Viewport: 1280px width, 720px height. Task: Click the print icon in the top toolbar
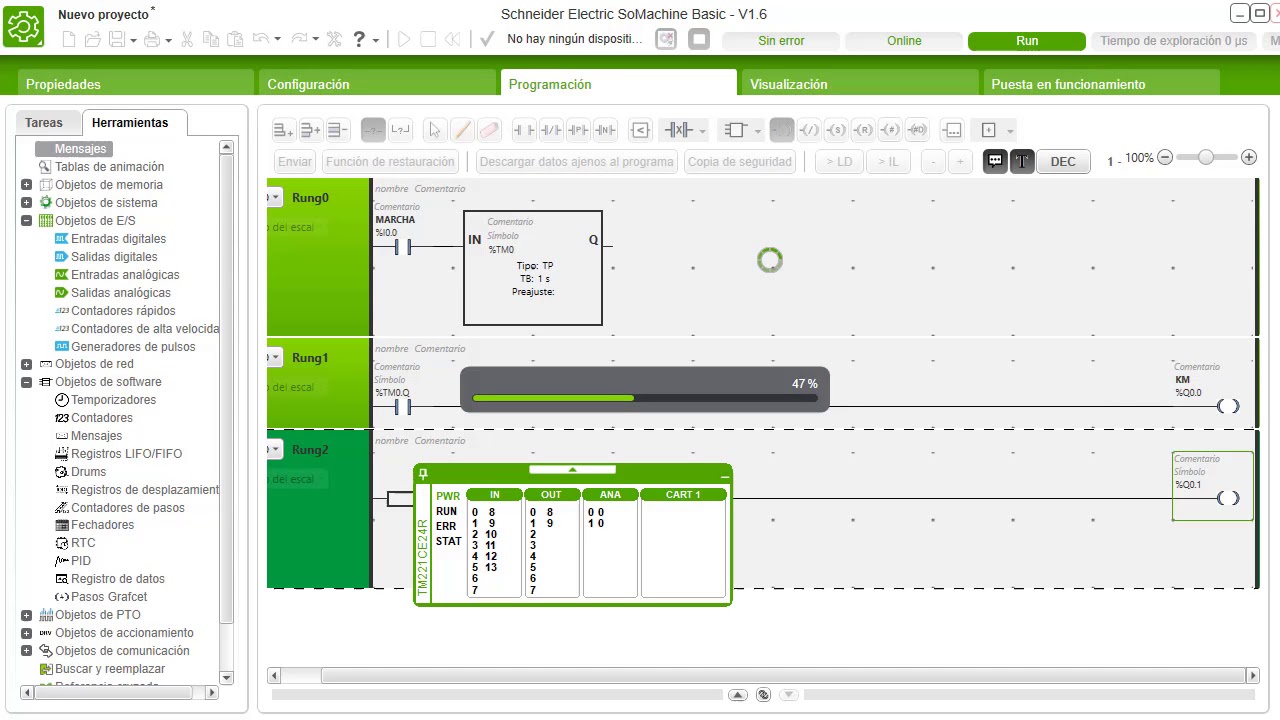click(x=152, y=40)
